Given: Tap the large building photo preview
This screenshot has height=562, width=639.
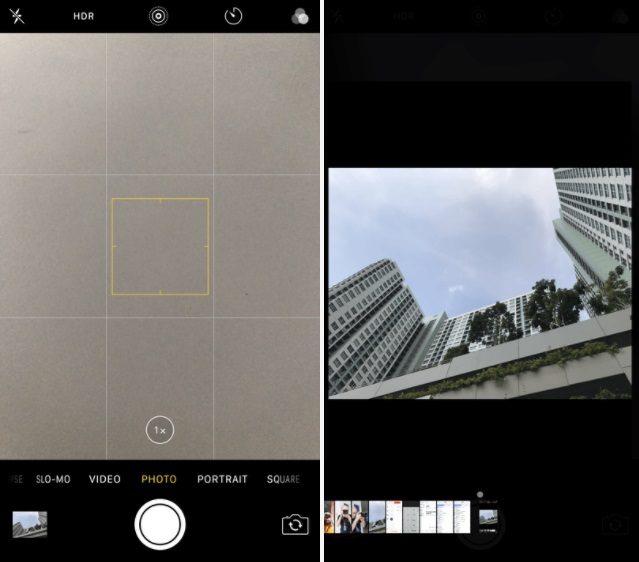Looking at the screenshot, I should [x=480, y=283].
